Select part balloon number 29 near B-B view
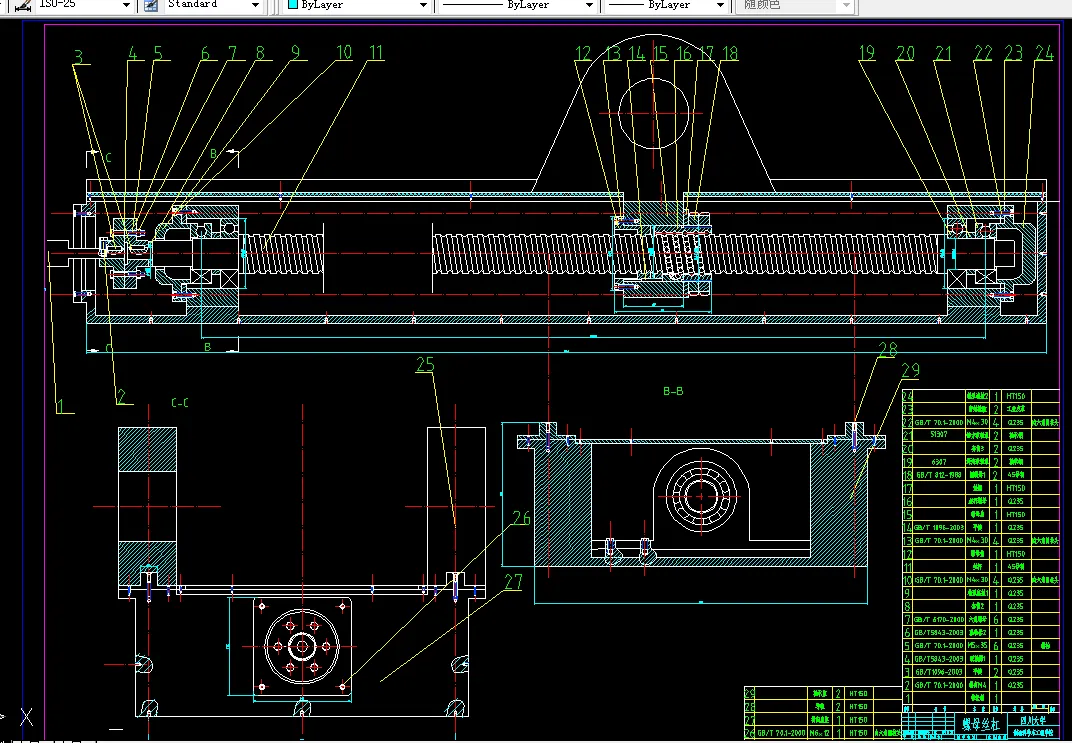Screen dimensions: 1072x743 910,370
